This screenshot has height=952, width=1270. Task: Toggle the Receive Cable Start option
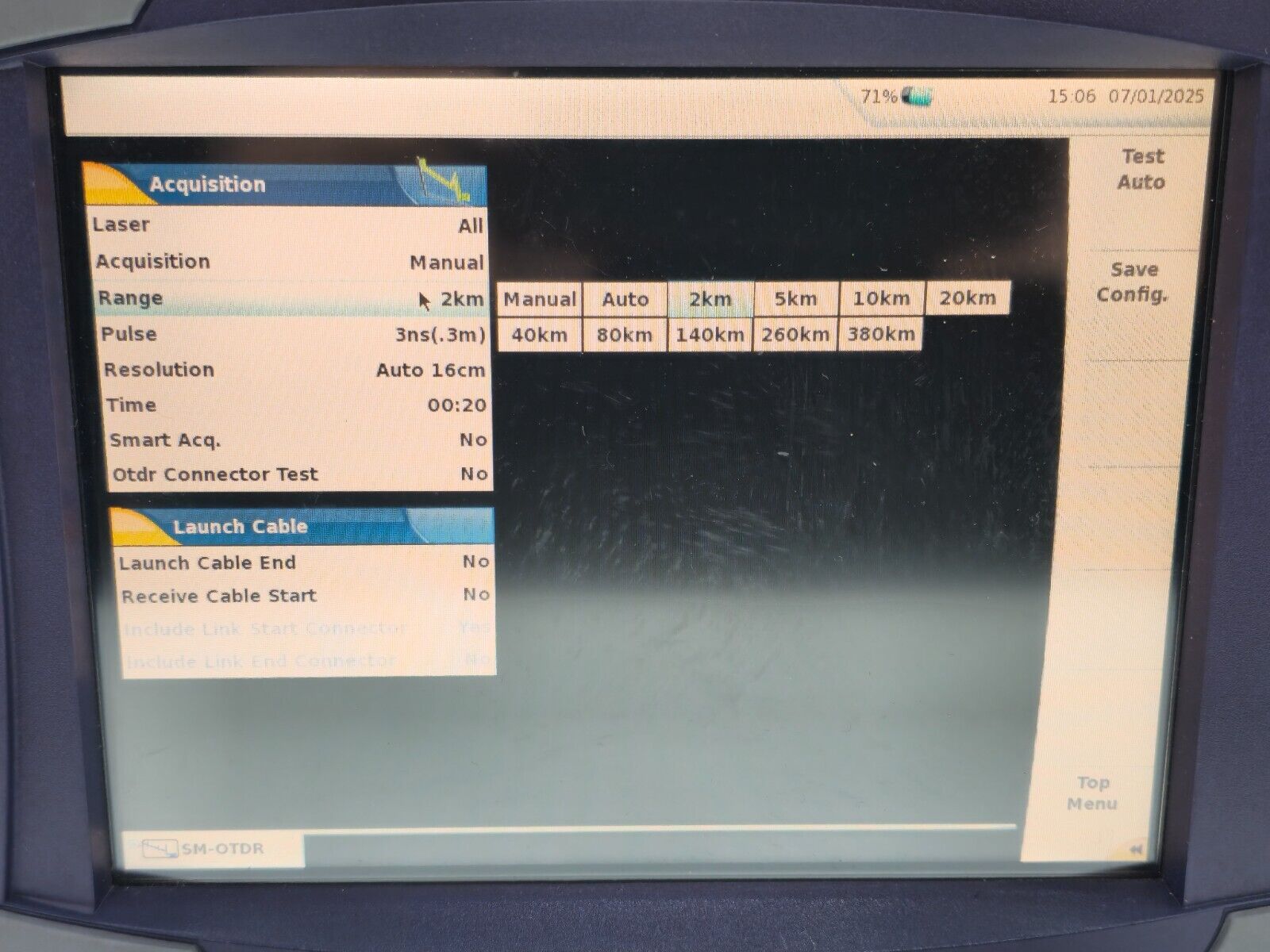click(x=305, y=595)
